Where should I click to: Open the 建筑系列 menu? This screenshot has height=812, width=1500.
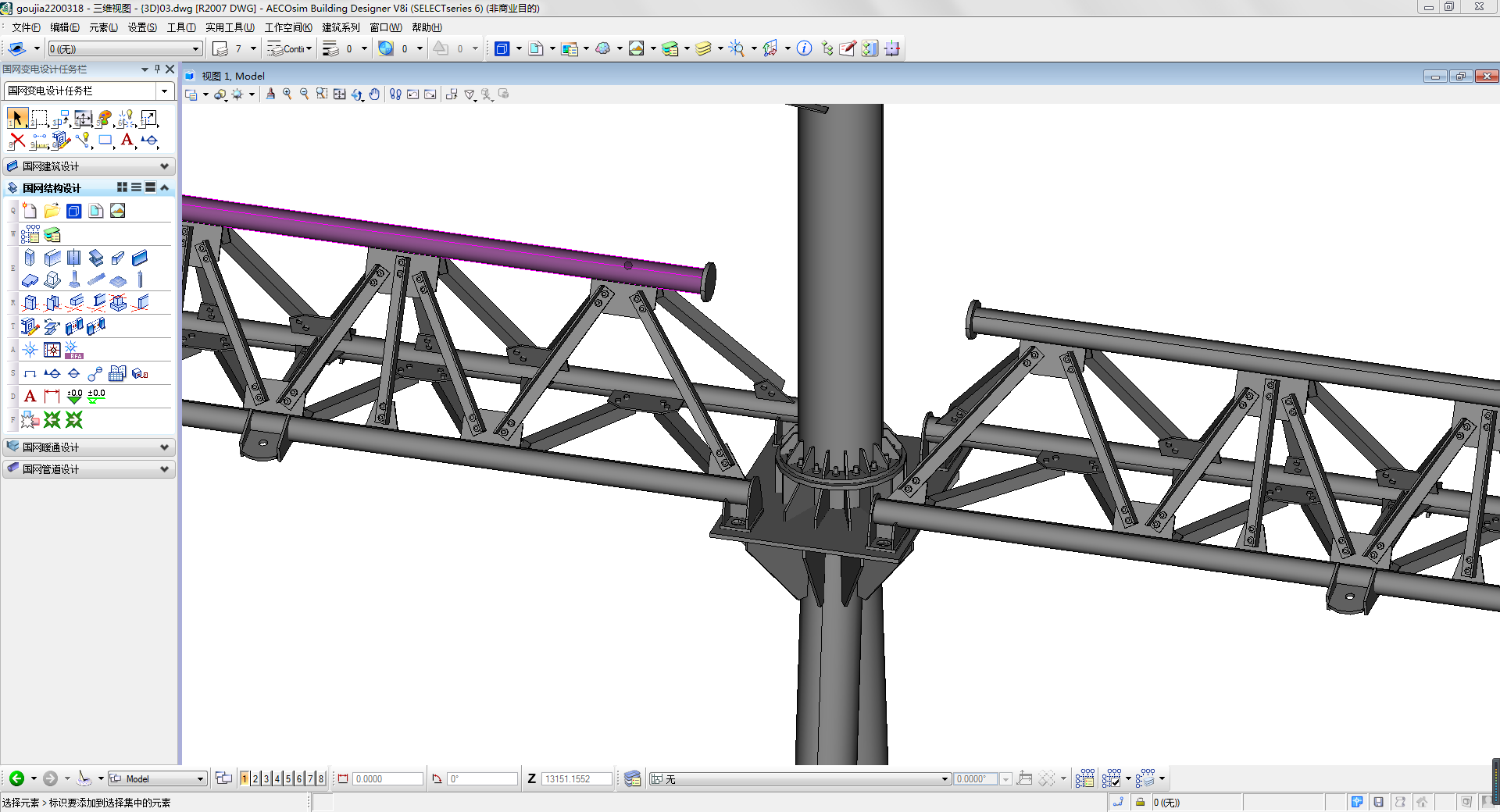coord(341,27)
